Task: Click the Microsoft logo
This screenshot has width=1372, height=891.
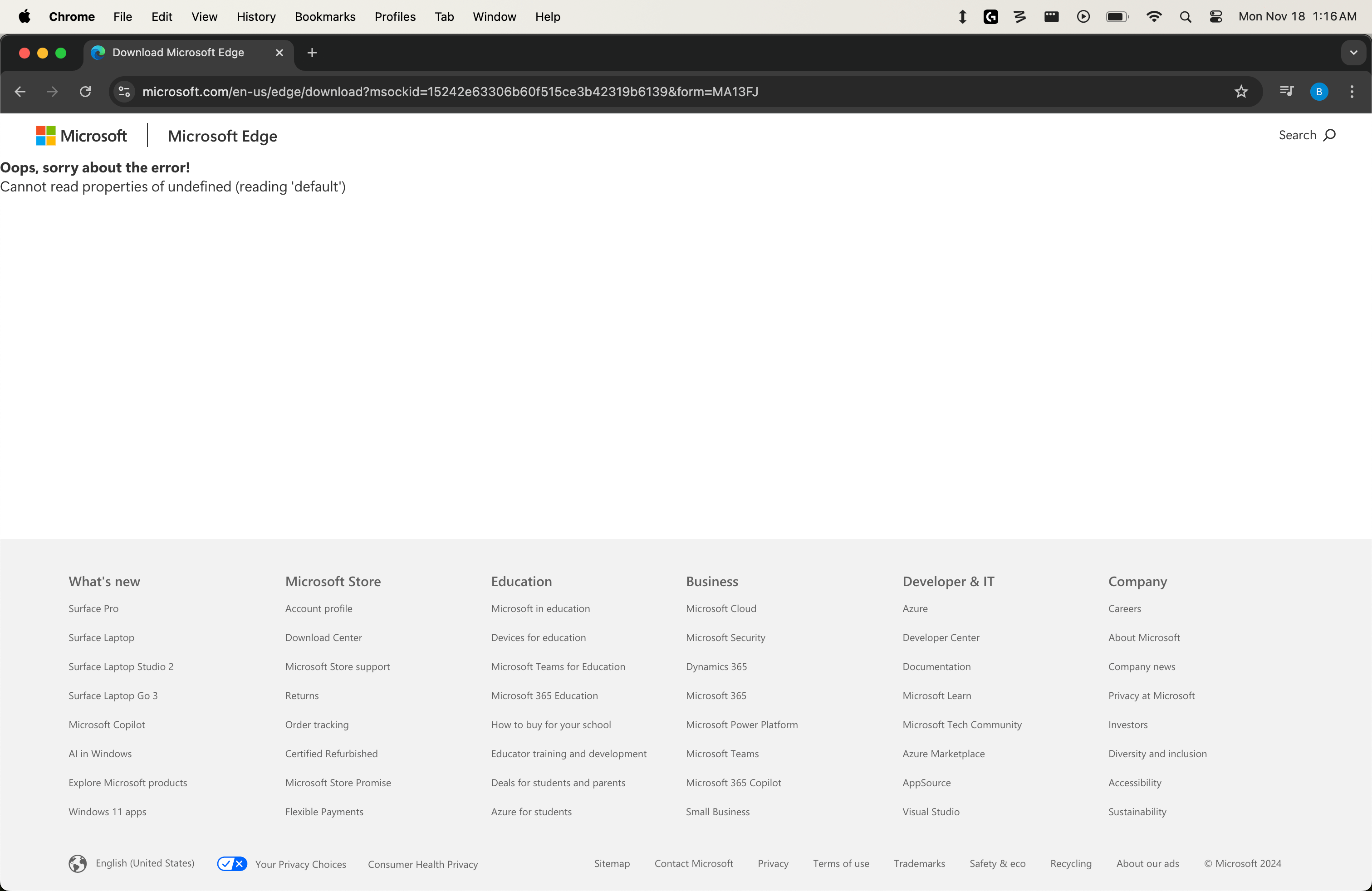Action: (81, 136)
